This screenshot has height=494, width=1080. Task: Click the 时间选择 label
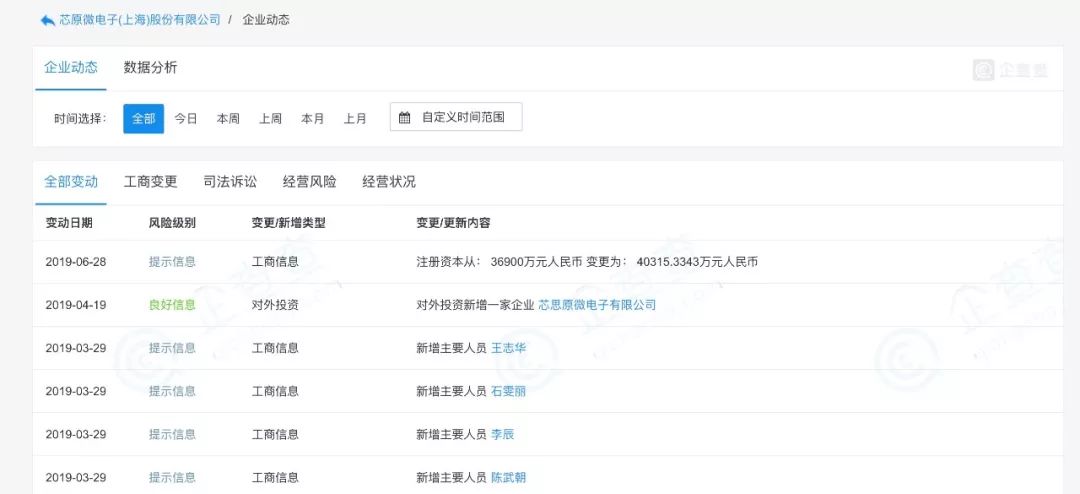[x=81, y=119]
